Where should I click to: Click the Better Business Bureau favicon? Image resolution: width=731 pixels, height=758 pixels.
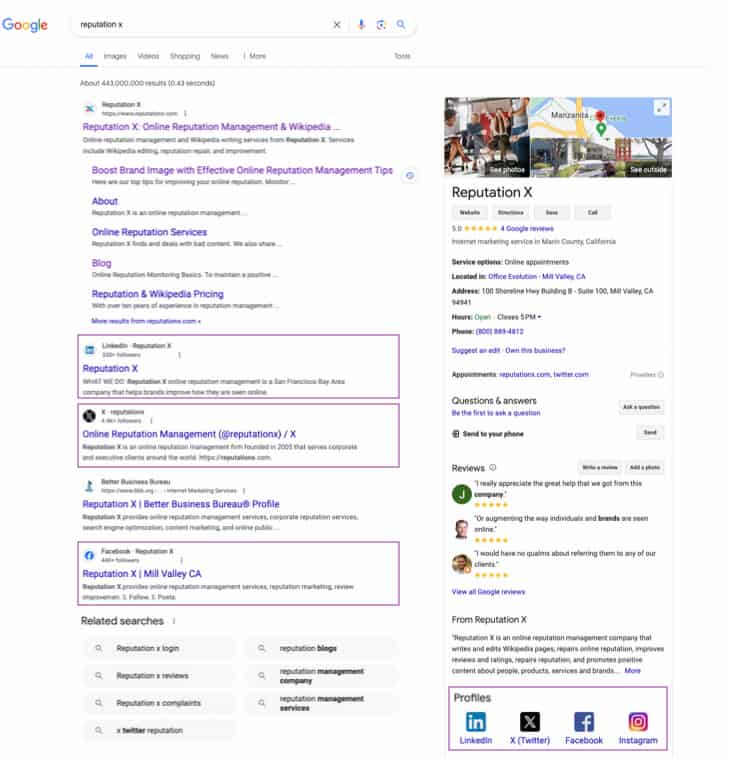tap(89, 486)
